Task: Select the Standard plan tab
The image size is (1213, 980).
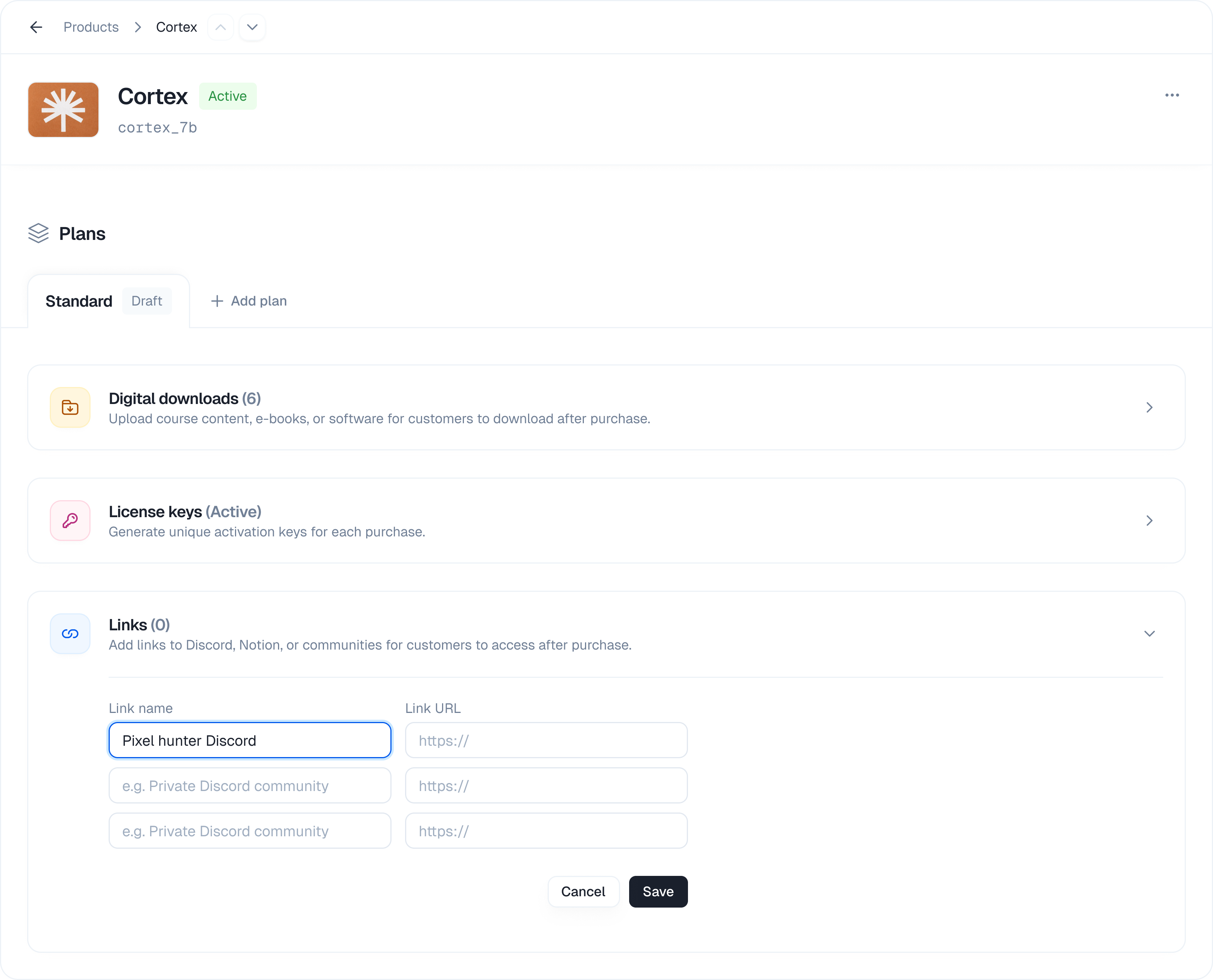Action: [x=79, y=301]
